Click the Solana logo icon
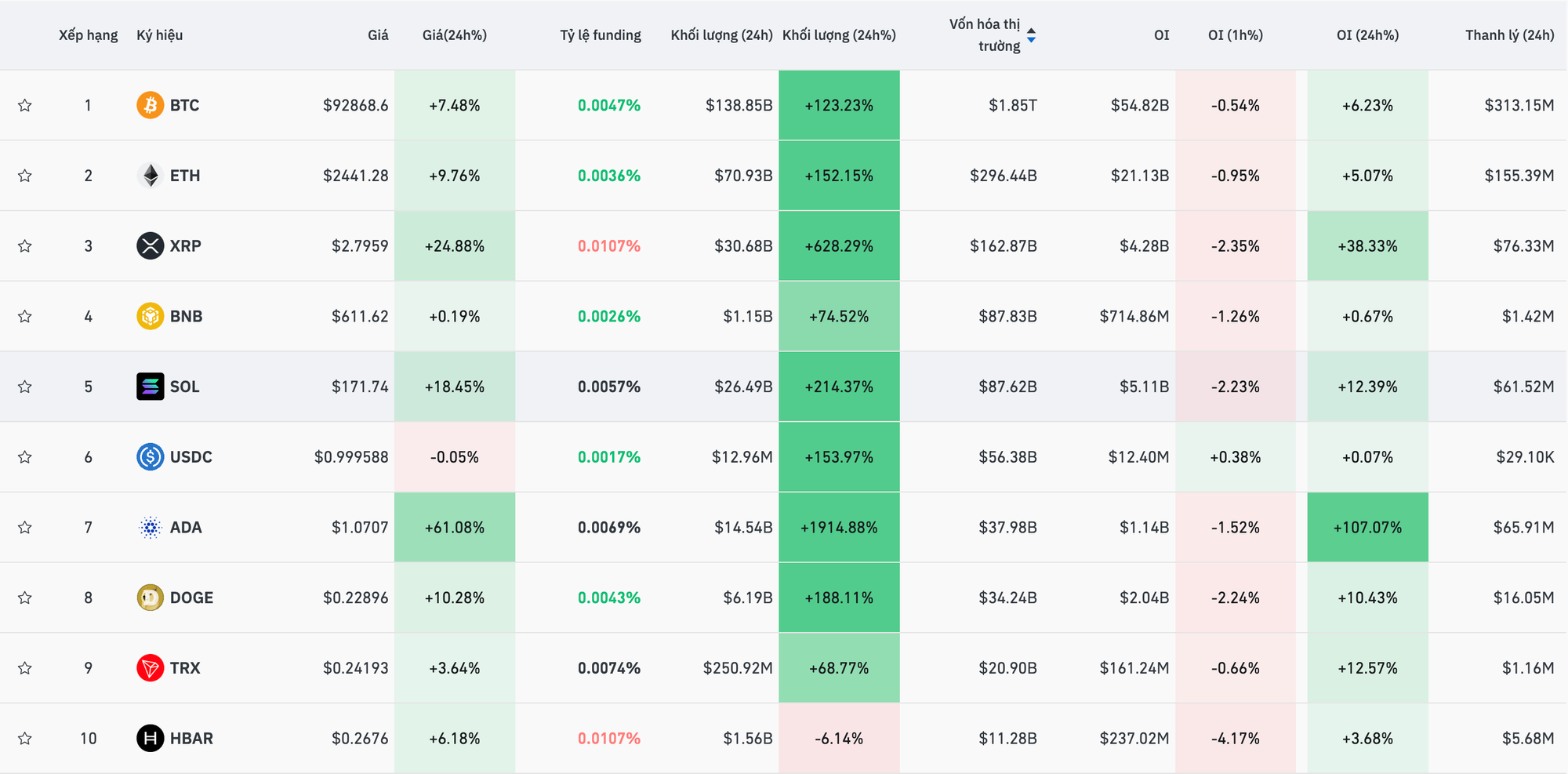The height and width of the screenshot is (774, 1568). 150,387
